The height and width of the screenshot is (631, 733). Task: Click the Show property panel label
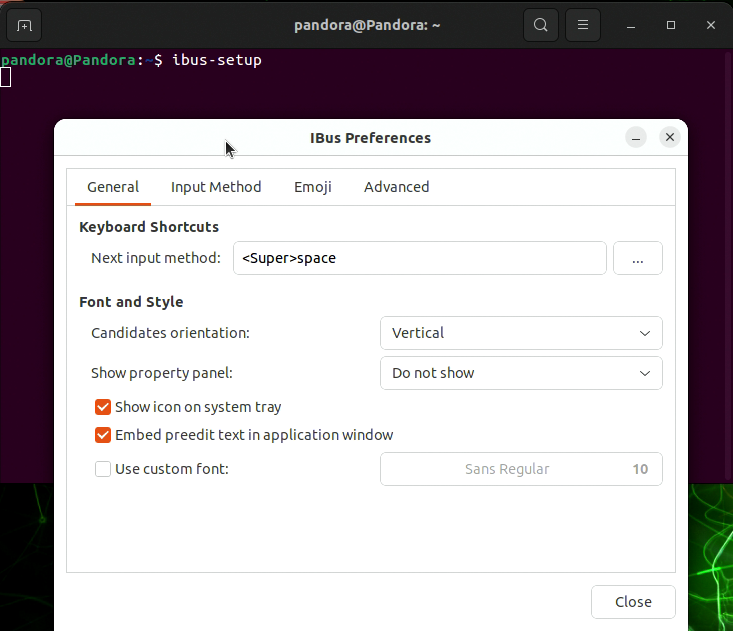click(162, 373)
